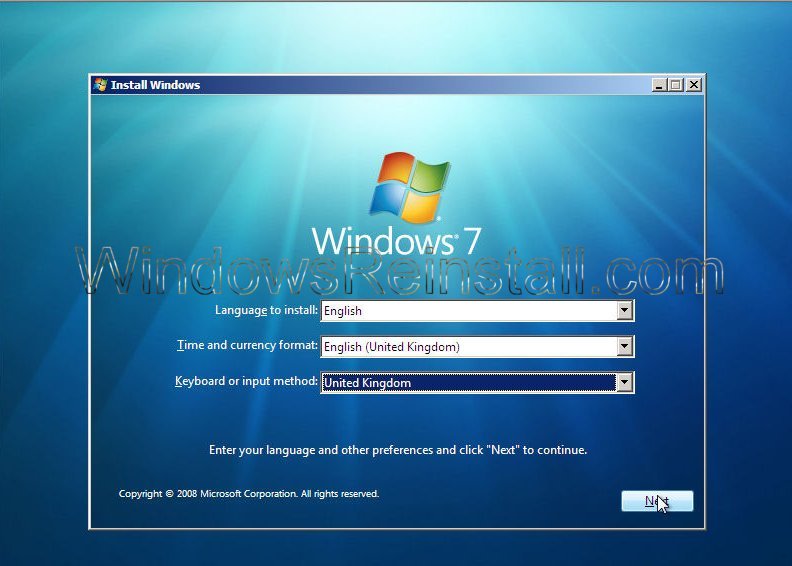Click the Windows 7 wordmark text
This screenshot has width=792, height=566.
pyautogui.click(x=397, y=242)
